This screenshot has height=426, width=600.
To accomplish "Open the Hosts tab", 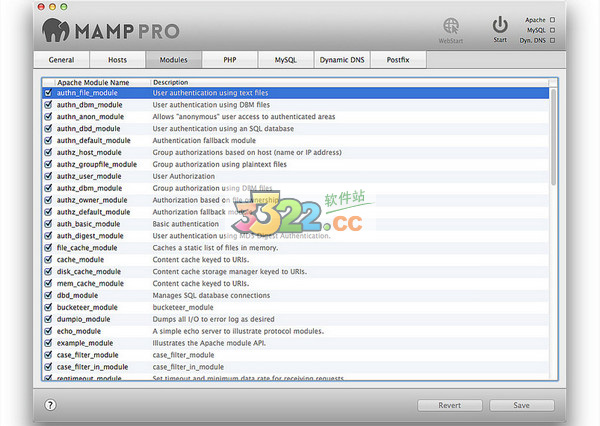I will 117,60.
